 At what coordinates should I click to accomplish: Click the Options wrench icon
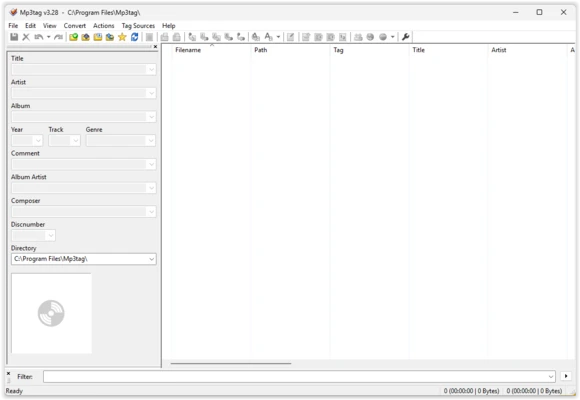click(x=405, y=37)
